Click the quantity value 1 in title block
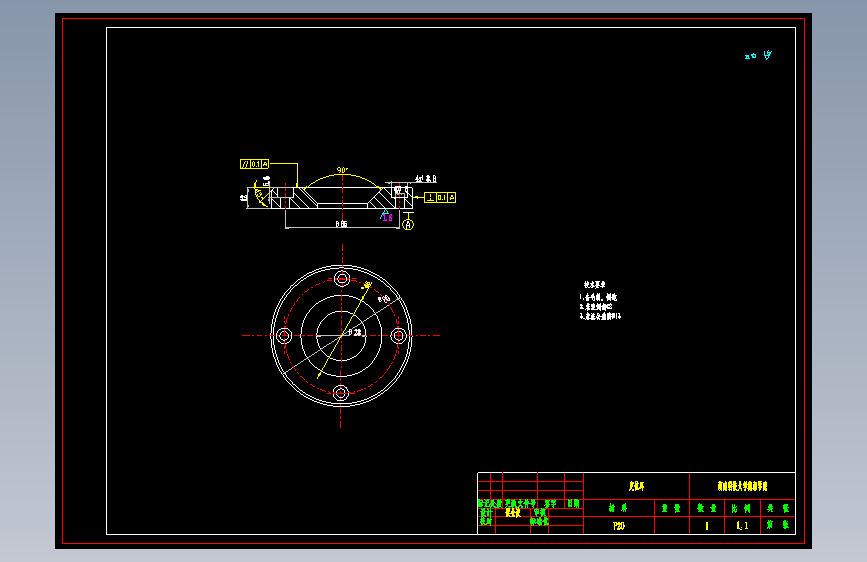Image resolution: width=867 pixels, height=562 pixels. (707, 526)
